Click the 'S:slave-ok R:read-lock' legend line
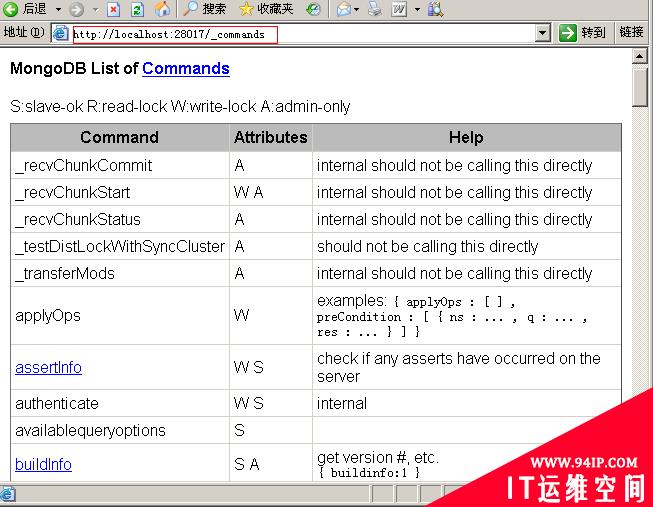The height and width of the screenshot is (507, 653). (180, 107)
